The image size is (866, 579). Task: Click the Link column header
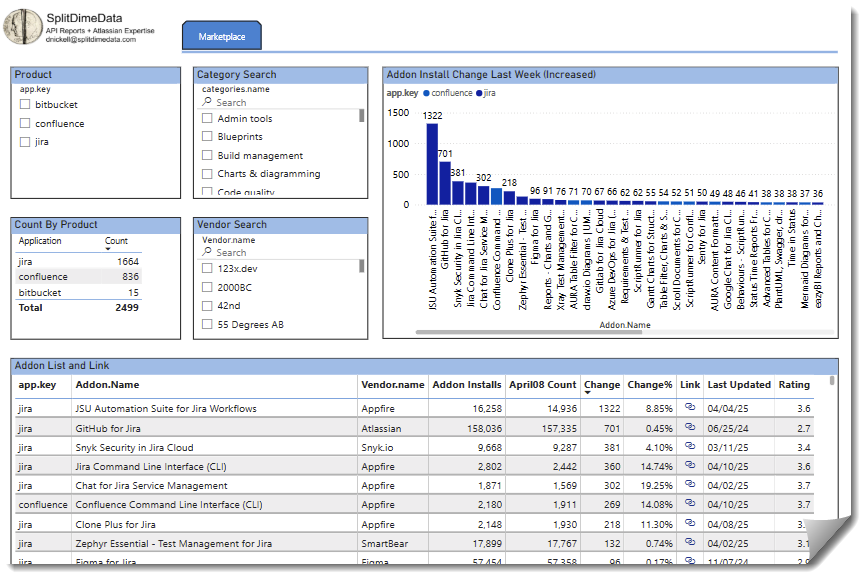point(690,385)
